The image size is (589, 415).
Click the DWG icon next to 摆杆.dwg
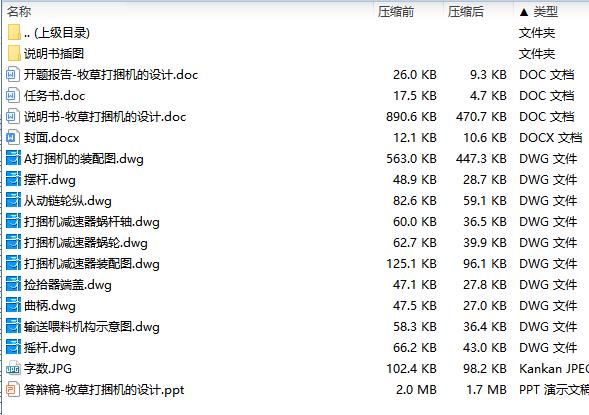(13, 180)
